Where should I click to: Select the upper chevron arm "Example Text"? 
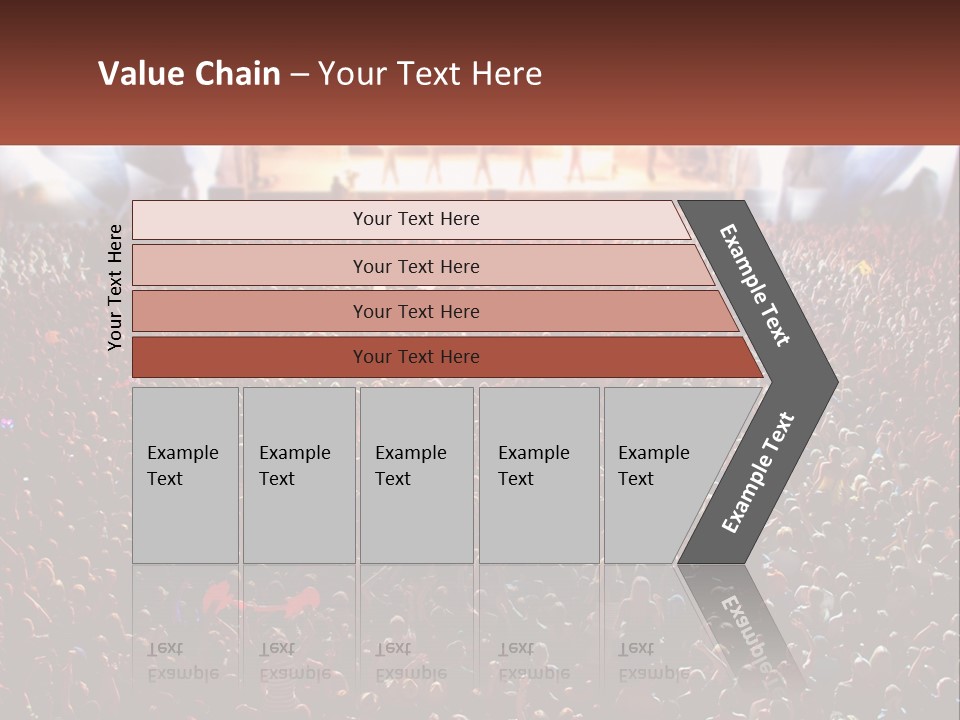pyautogui.click(x=755, y=285)
